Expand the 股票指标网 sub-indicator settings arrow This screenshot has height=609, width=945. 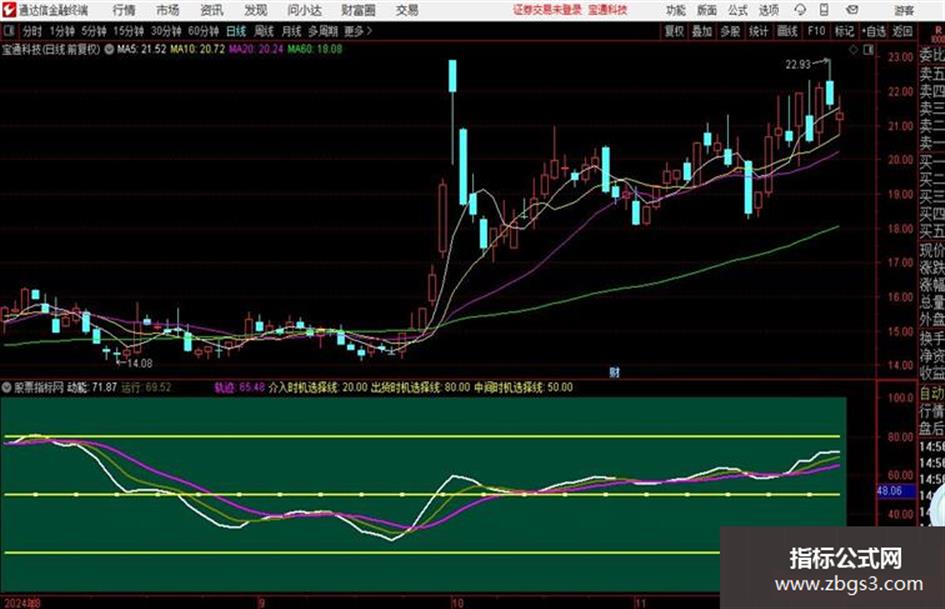7,387
